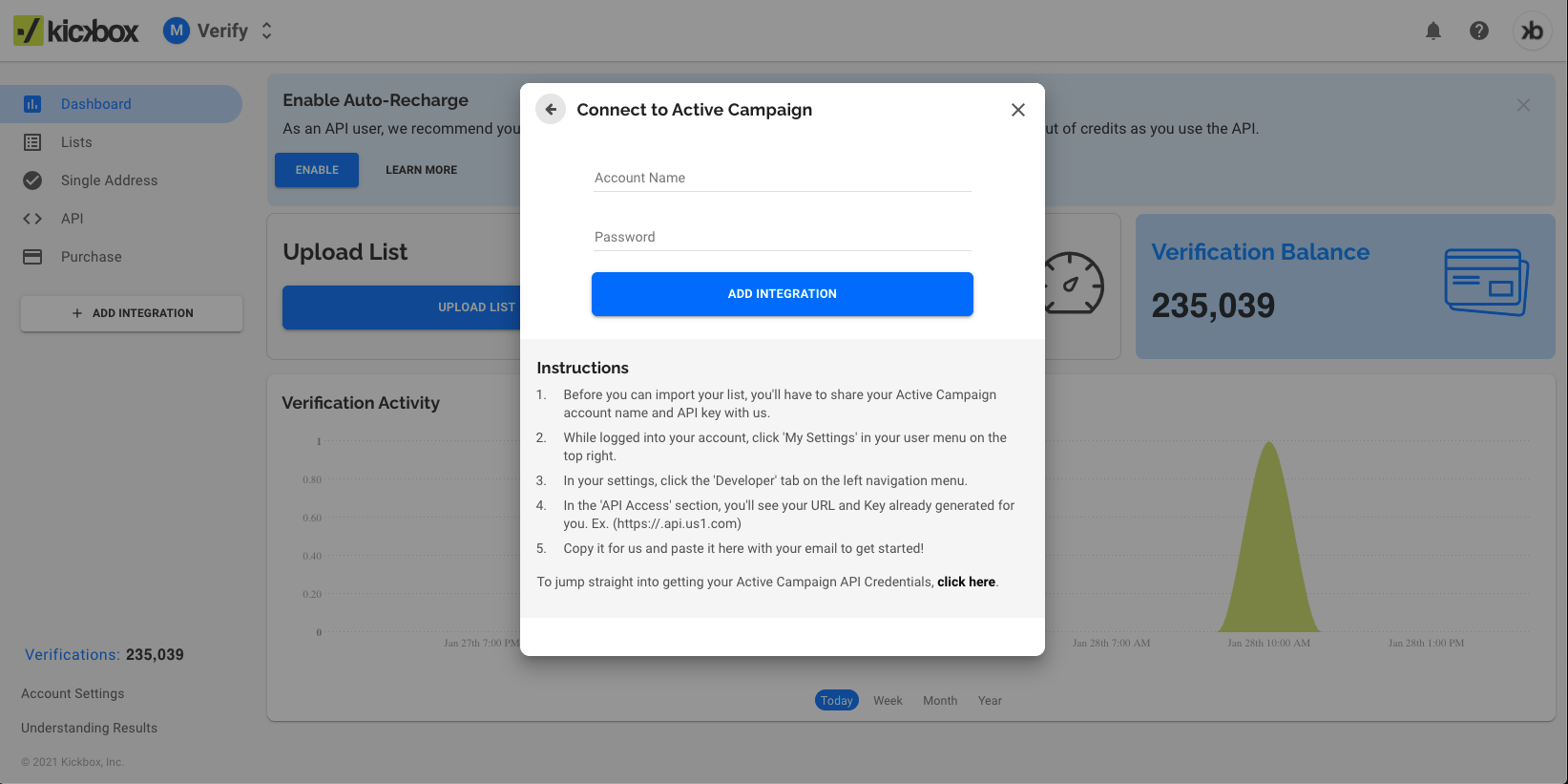This screenshot has width=1568, height=784.
Task: Click the Verification Balance card icon
Action: 1487,282
